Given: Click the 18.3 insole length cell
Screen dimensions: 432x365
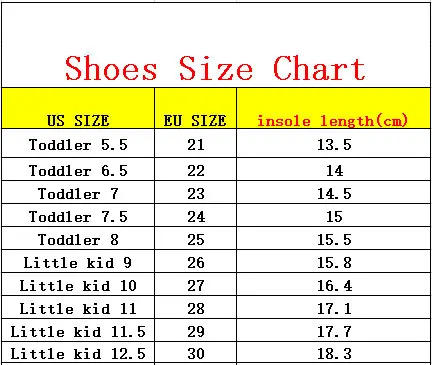Looking at the screenshot, I should click(334, 353).
